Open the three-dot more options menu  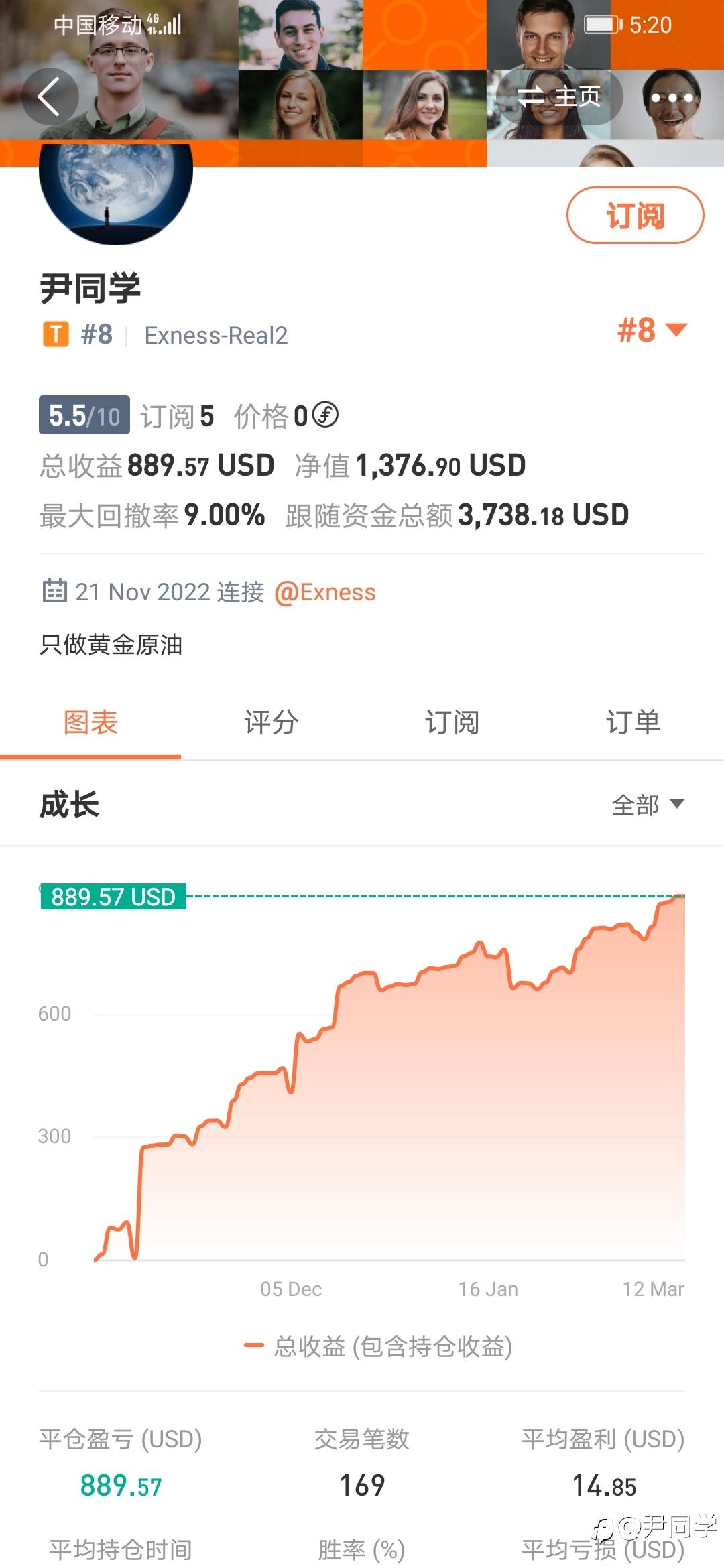[x=671, y=98]
